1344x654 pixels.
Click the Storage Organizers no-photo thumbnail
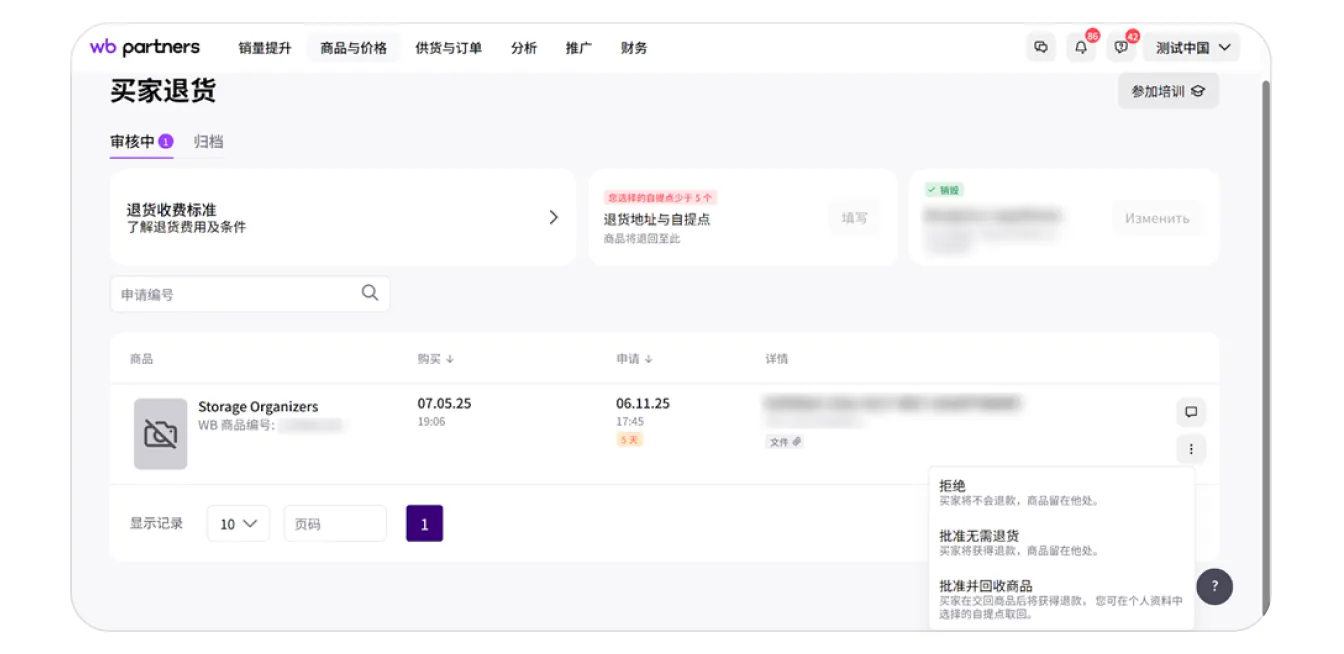(x=160, y=434)
